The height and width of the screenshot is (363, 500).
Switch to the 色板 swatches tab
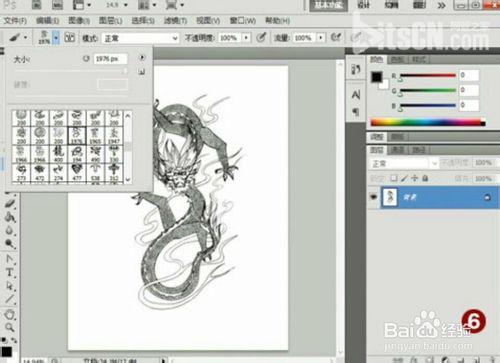398,60
